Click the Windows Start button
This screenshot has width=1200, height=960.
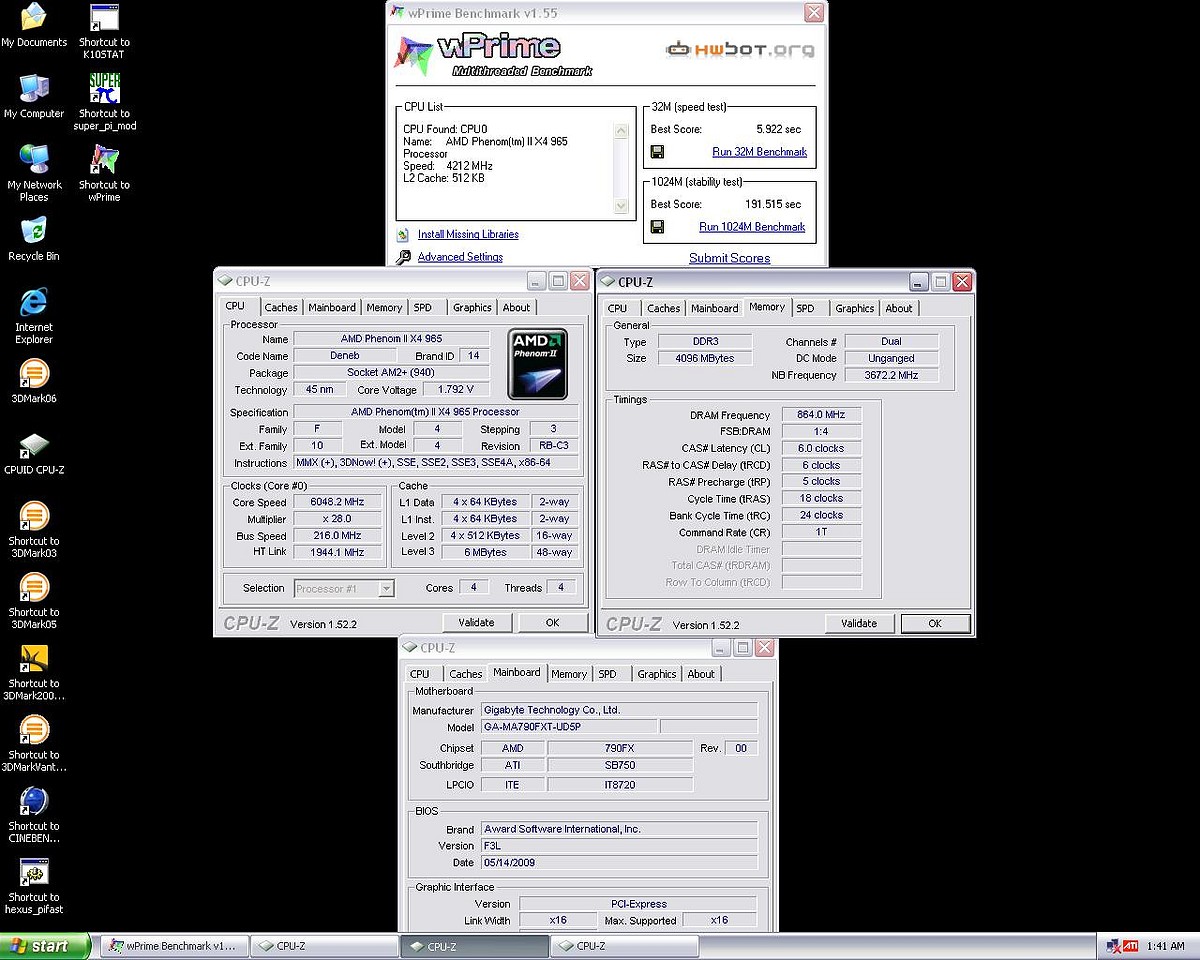point(45,946)
